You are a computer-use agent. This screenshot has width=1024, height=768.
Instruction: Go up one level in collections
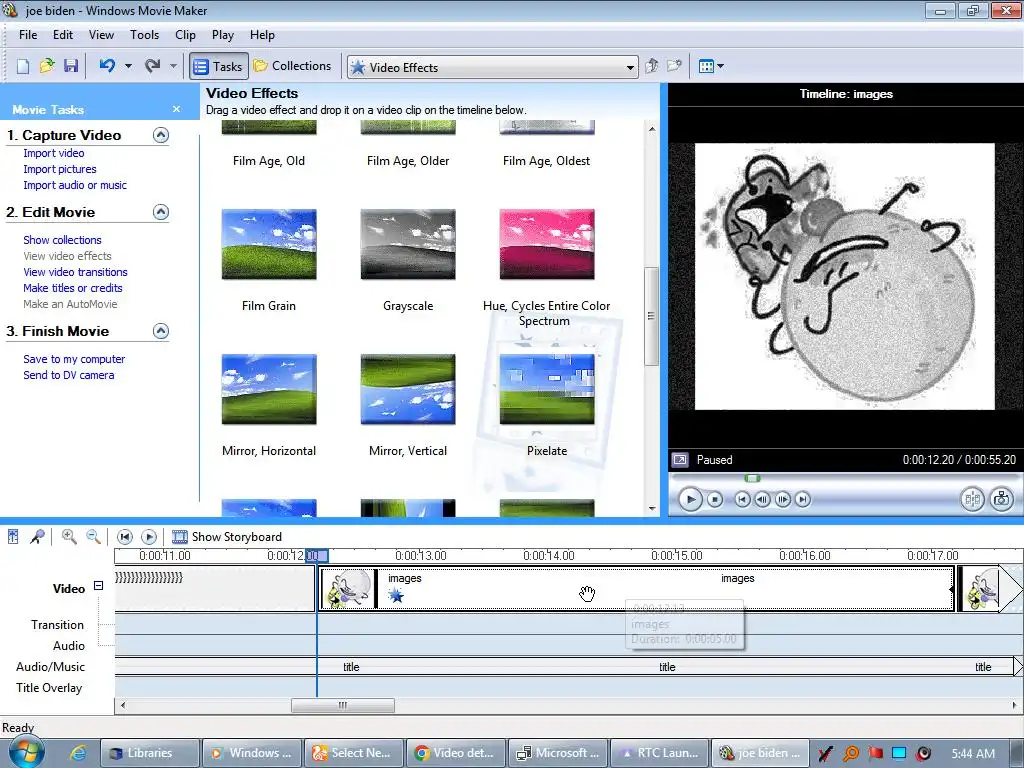651,66
